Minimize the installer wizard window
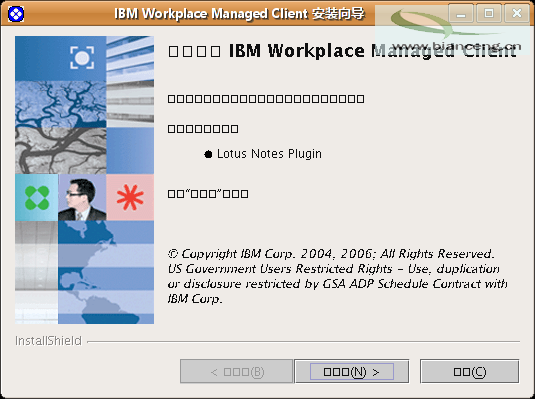535x399 pixels. point(461,14)
